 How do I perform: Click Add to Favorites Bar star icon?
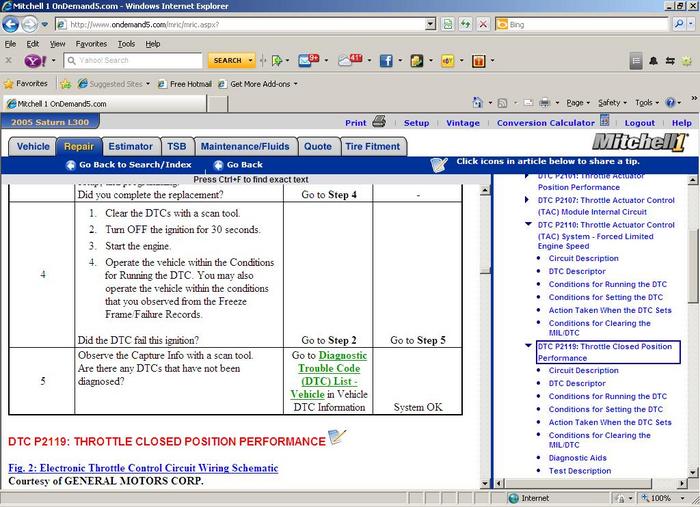(66, 84)
